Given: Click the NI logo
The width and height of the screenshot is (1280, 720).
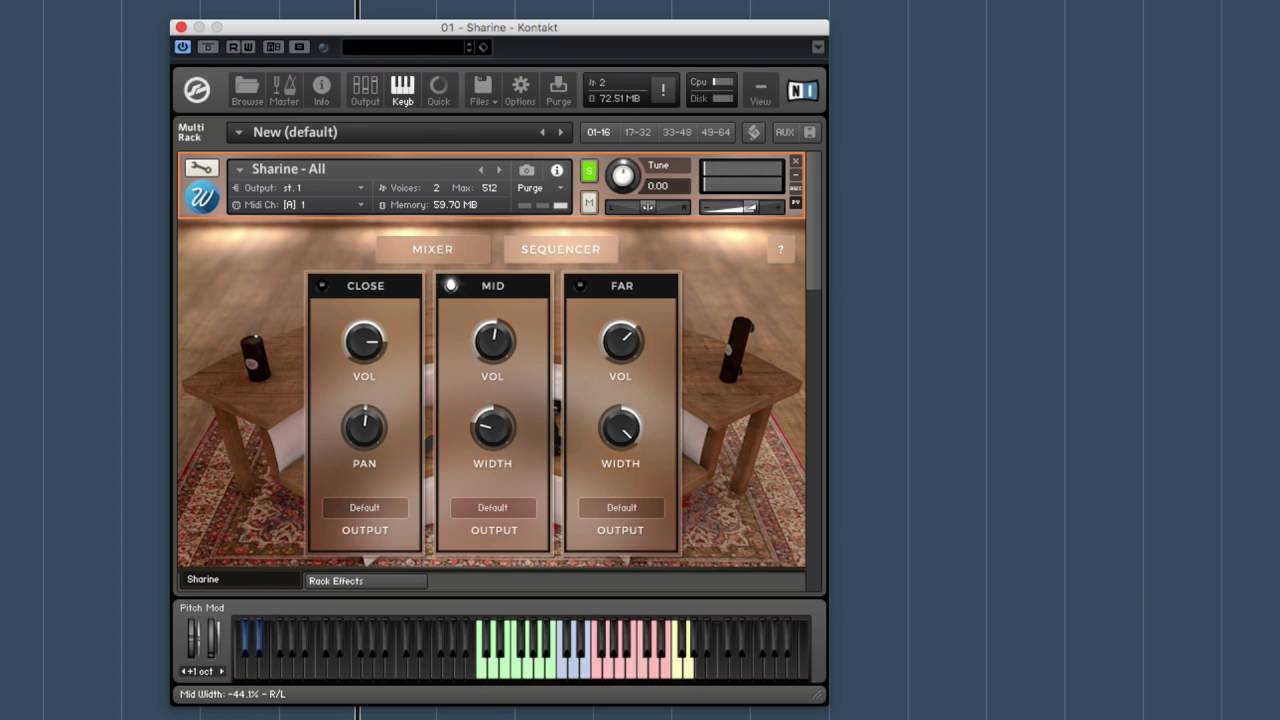Looking at the screenshot, I should pos(802,91).
